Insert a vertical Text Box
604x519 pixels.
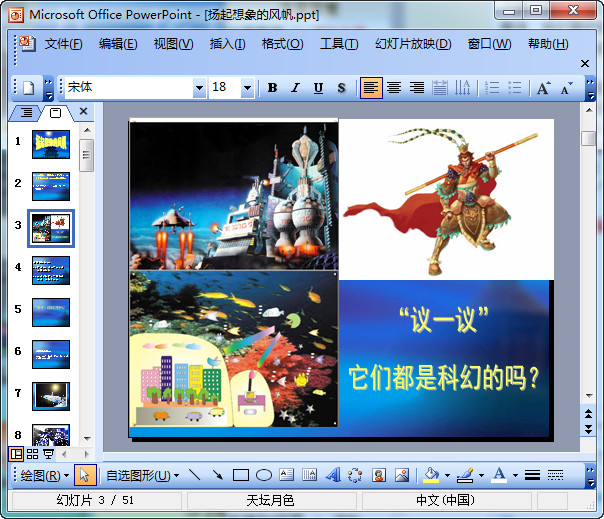[309, 475]
